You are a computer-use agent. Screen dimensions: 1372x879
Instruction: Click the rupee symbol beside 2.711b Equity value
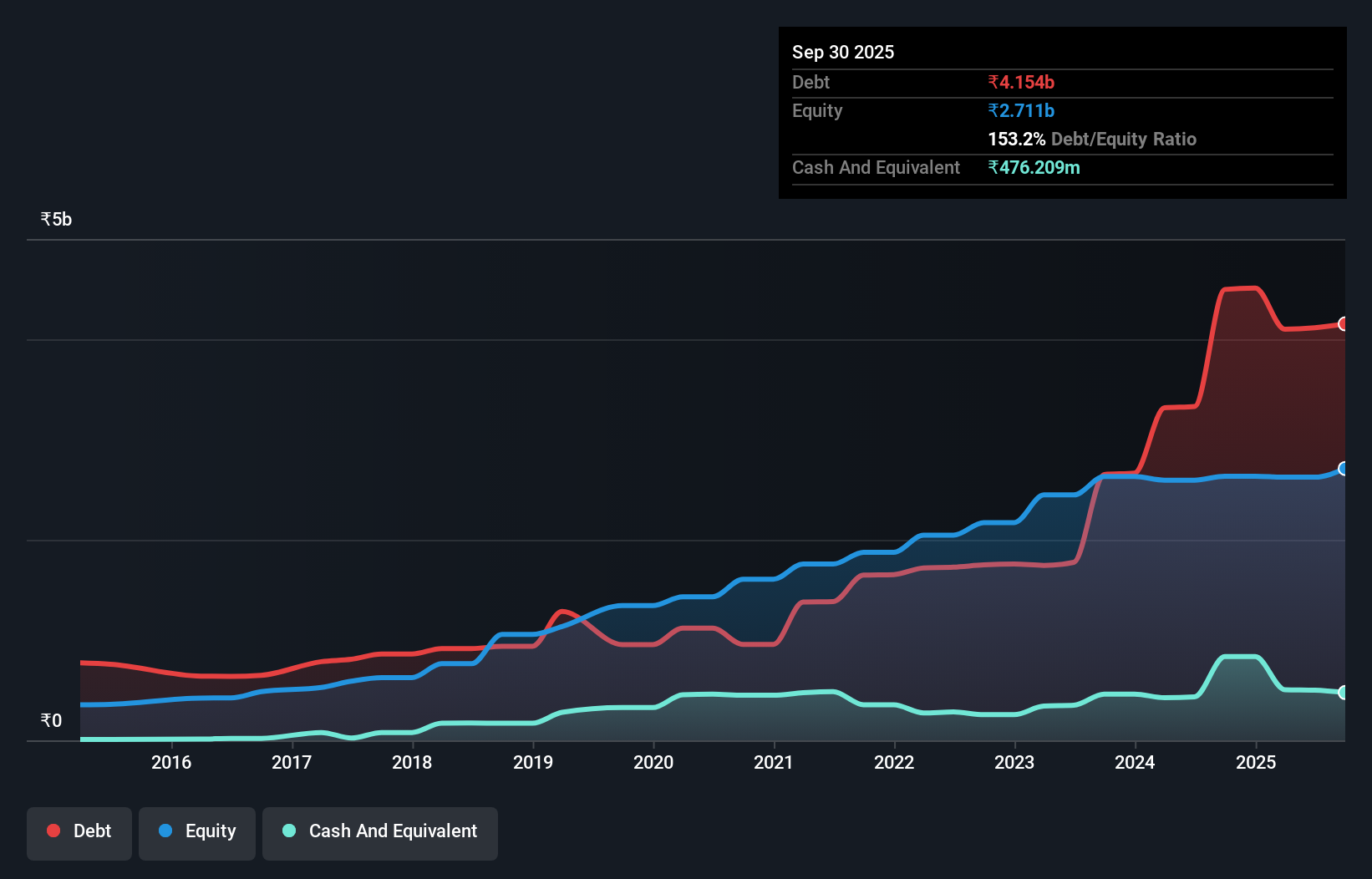pyautogui.click(x=993, y=110)
